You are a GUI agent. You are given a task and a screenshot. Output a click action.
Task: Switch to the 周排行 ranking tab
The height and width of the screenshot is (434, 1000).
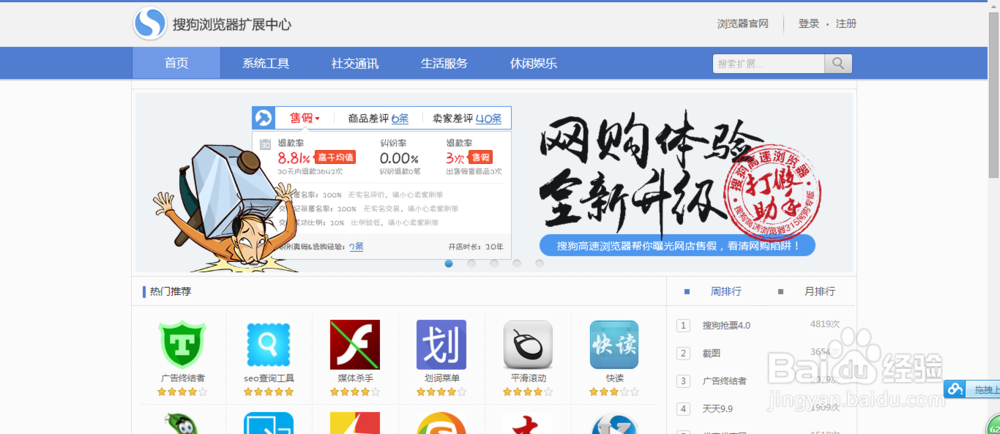726,291
